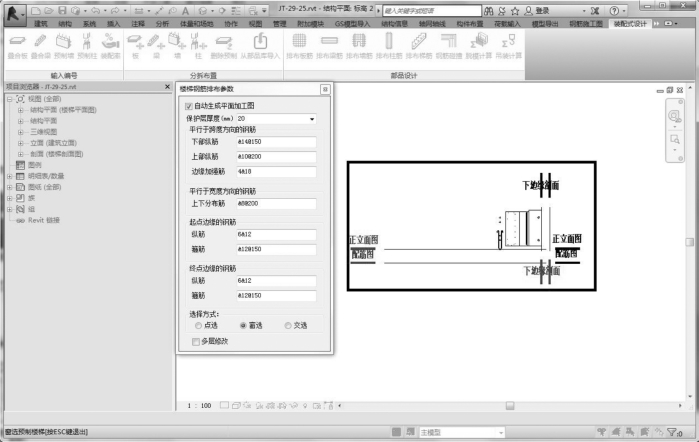Expand the 图纸 (全部) tree node
The width and height of the screenshot is (699, 442).
click(10, 186)
